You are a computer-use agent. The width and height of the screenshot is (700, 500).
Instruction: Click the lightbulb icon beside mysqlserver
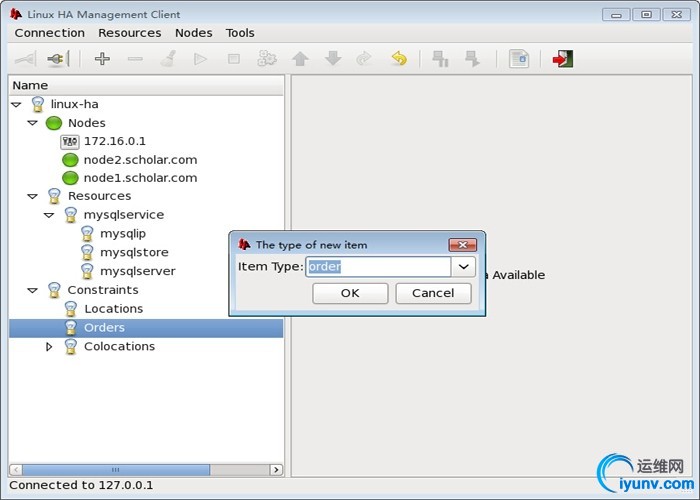click(87, 271)
